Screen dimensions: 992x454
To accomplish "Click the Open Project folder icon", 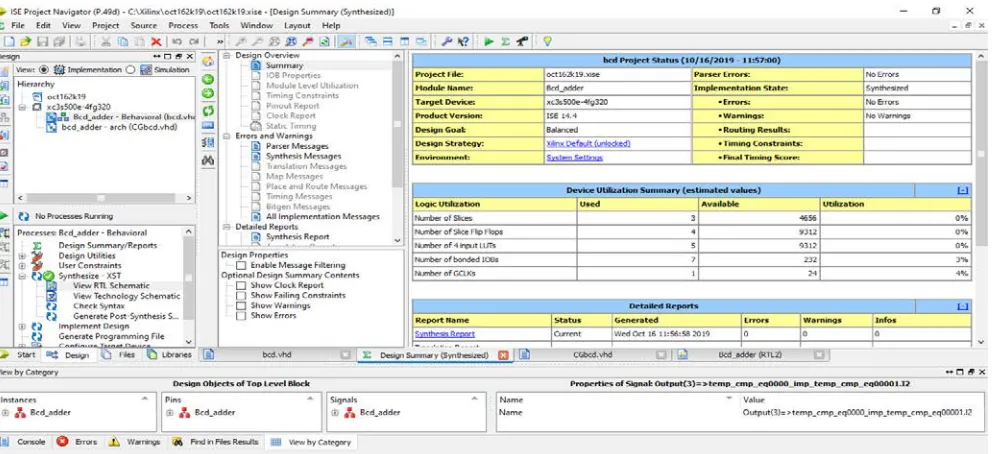I will tap(25, 42).
